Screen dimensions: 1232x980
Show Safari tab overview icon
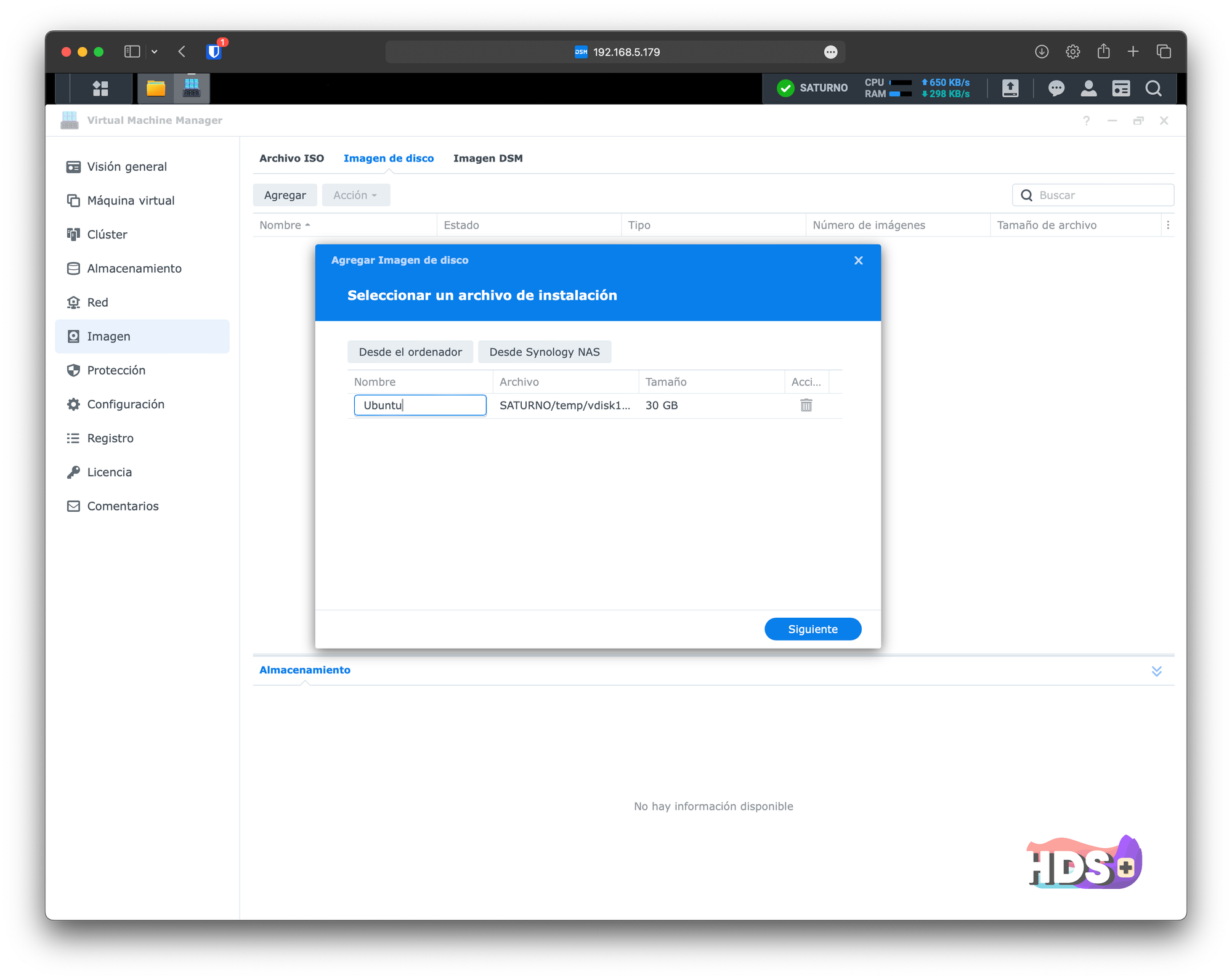click(x=1164, y=52)
